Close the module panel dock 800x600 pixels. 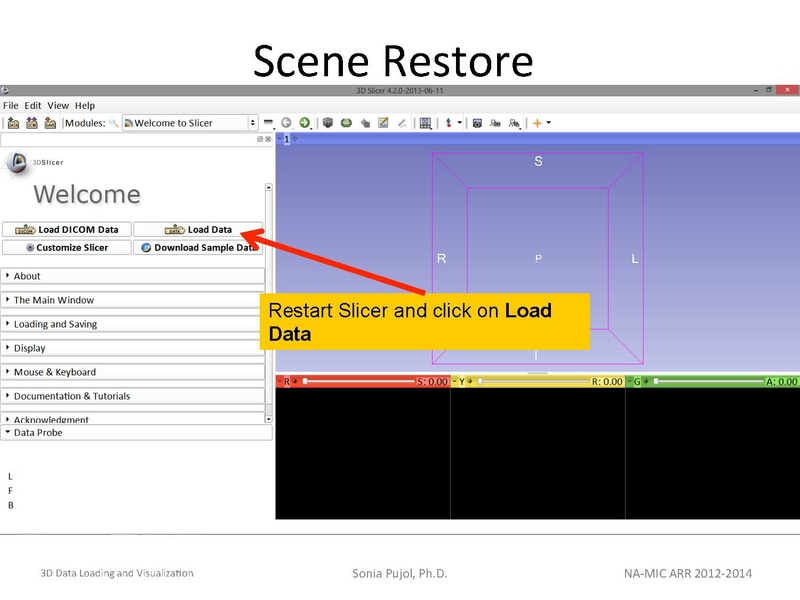[268, 139]
